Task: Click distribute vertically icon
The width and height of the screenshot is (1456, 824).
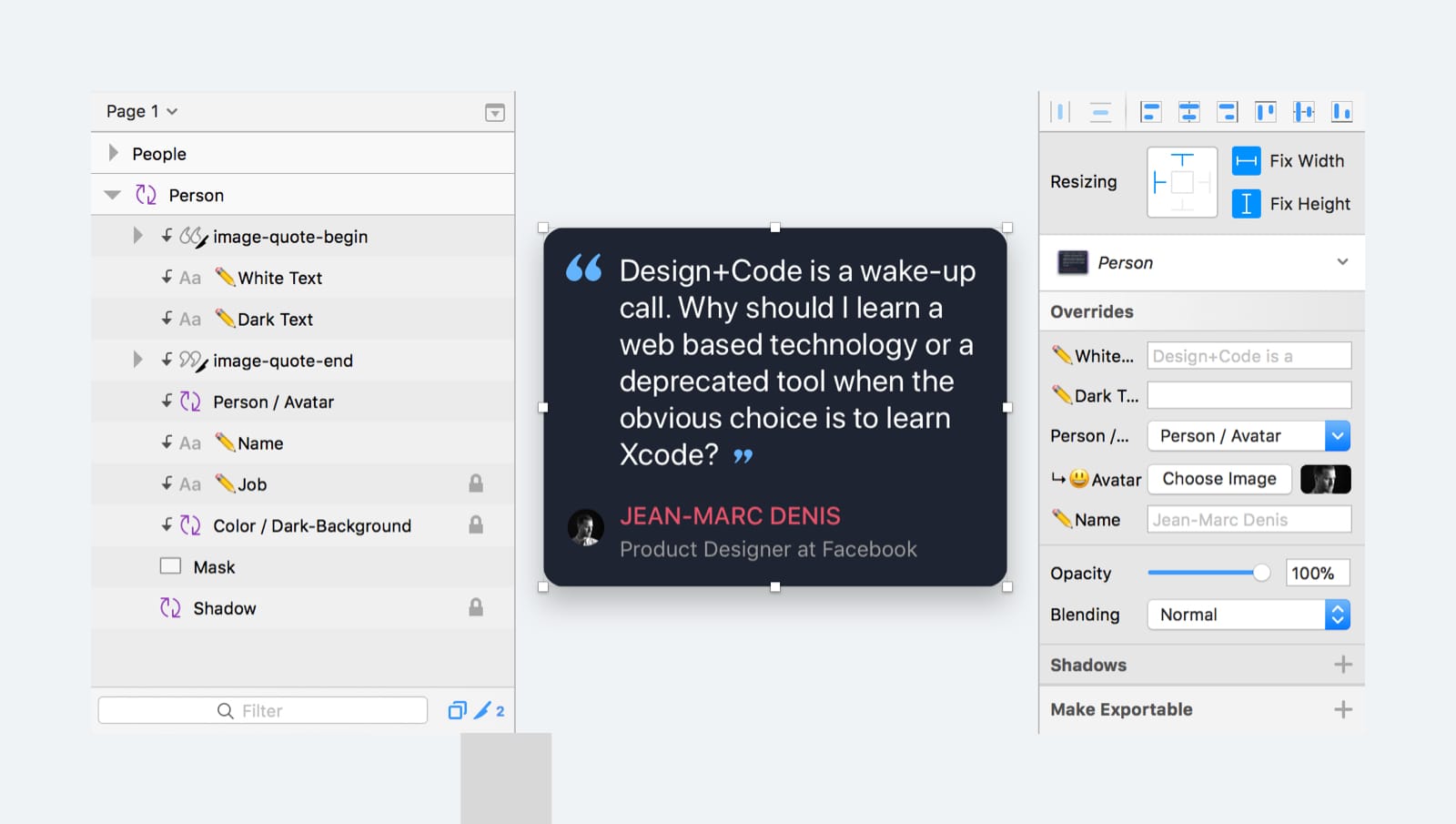Action: 1100,112
